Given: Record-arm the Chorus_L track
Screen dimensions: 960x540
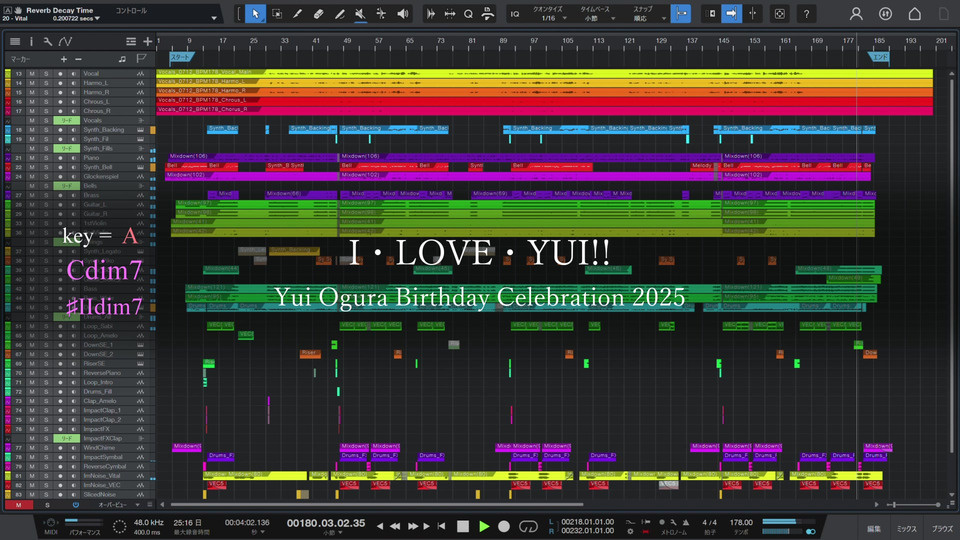Looking at the screenshot, I should coord(60,102).
